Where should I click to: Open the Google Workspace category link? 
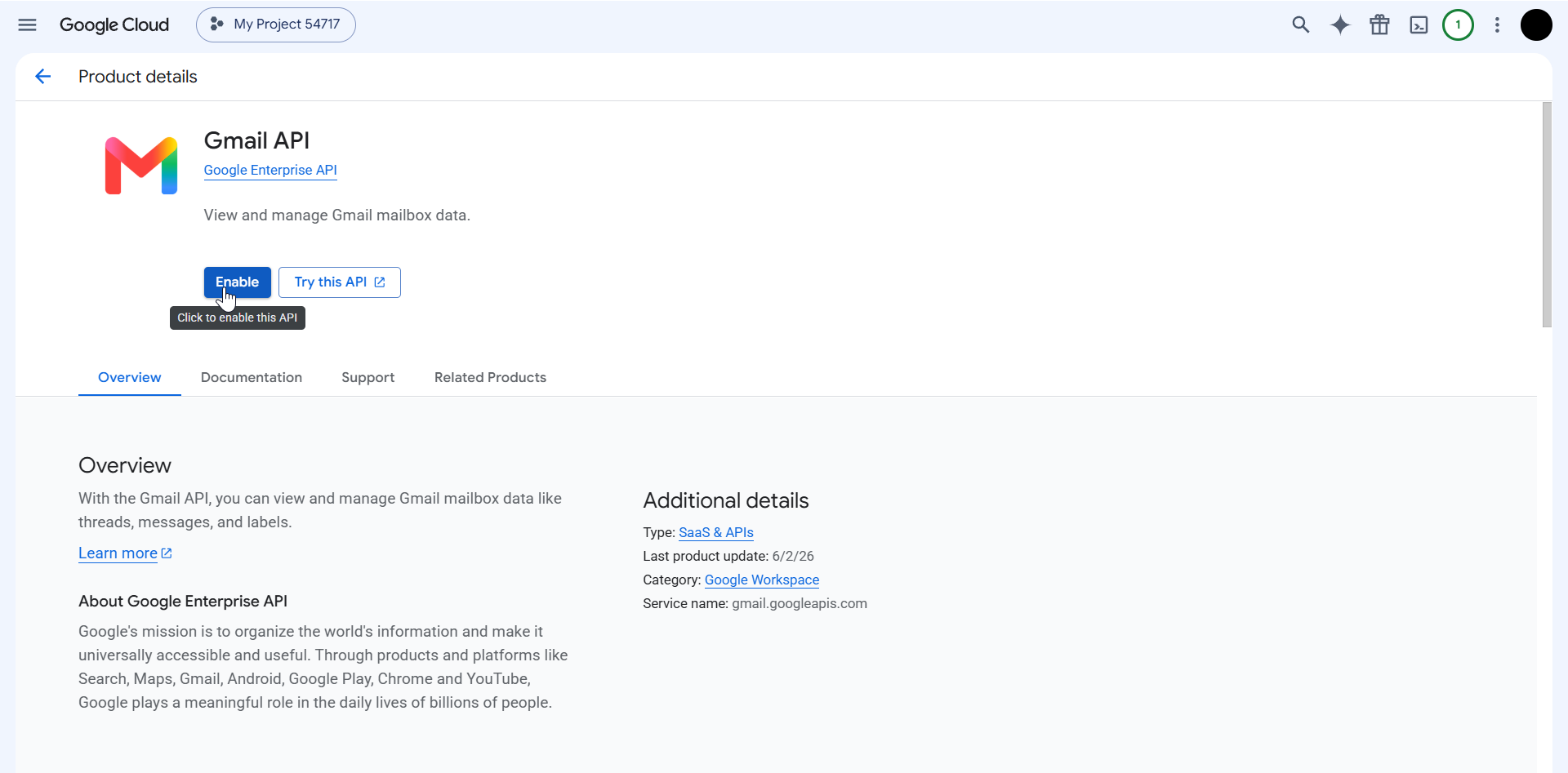pyautogui.click(x=762, y=580)
